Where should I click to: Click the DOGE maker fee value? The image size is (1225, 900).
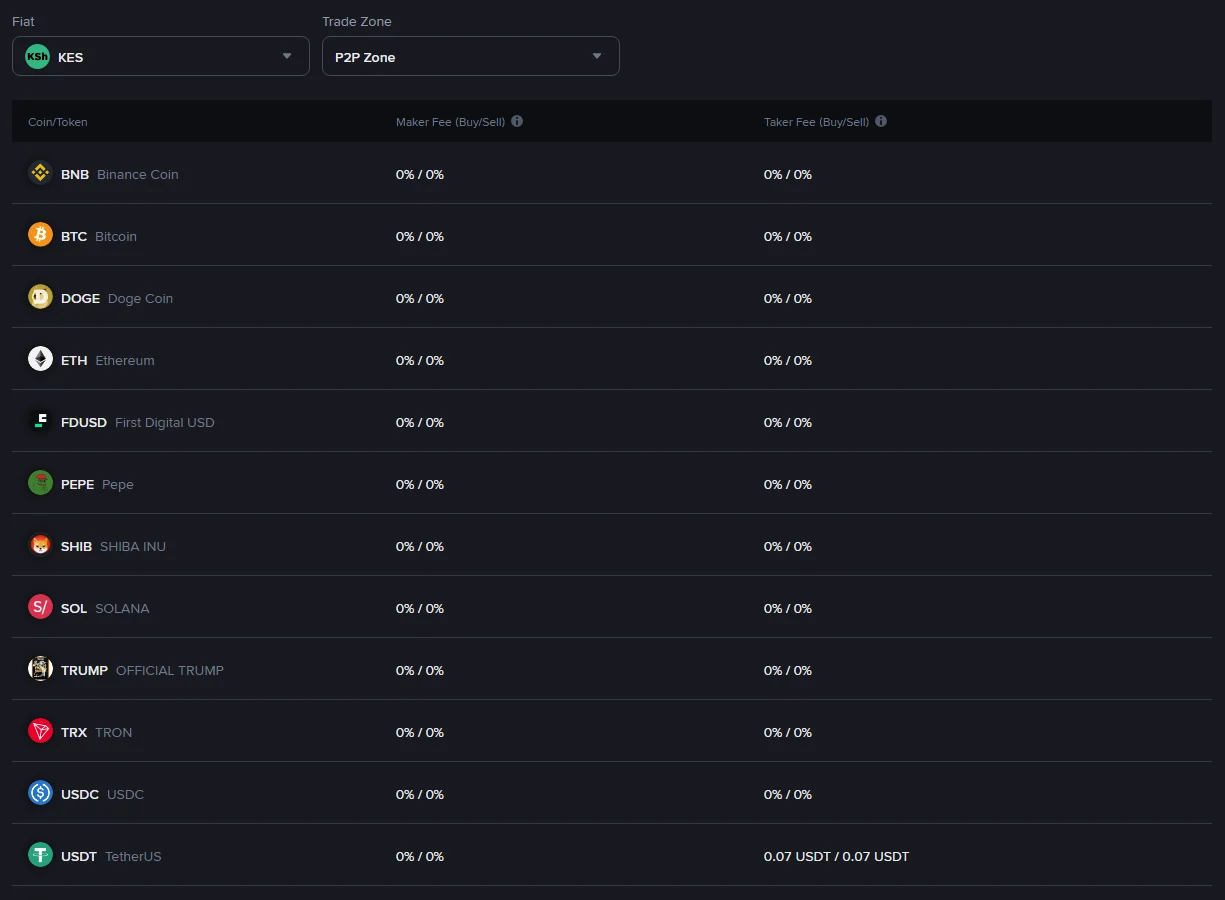[x=420, y=298]
